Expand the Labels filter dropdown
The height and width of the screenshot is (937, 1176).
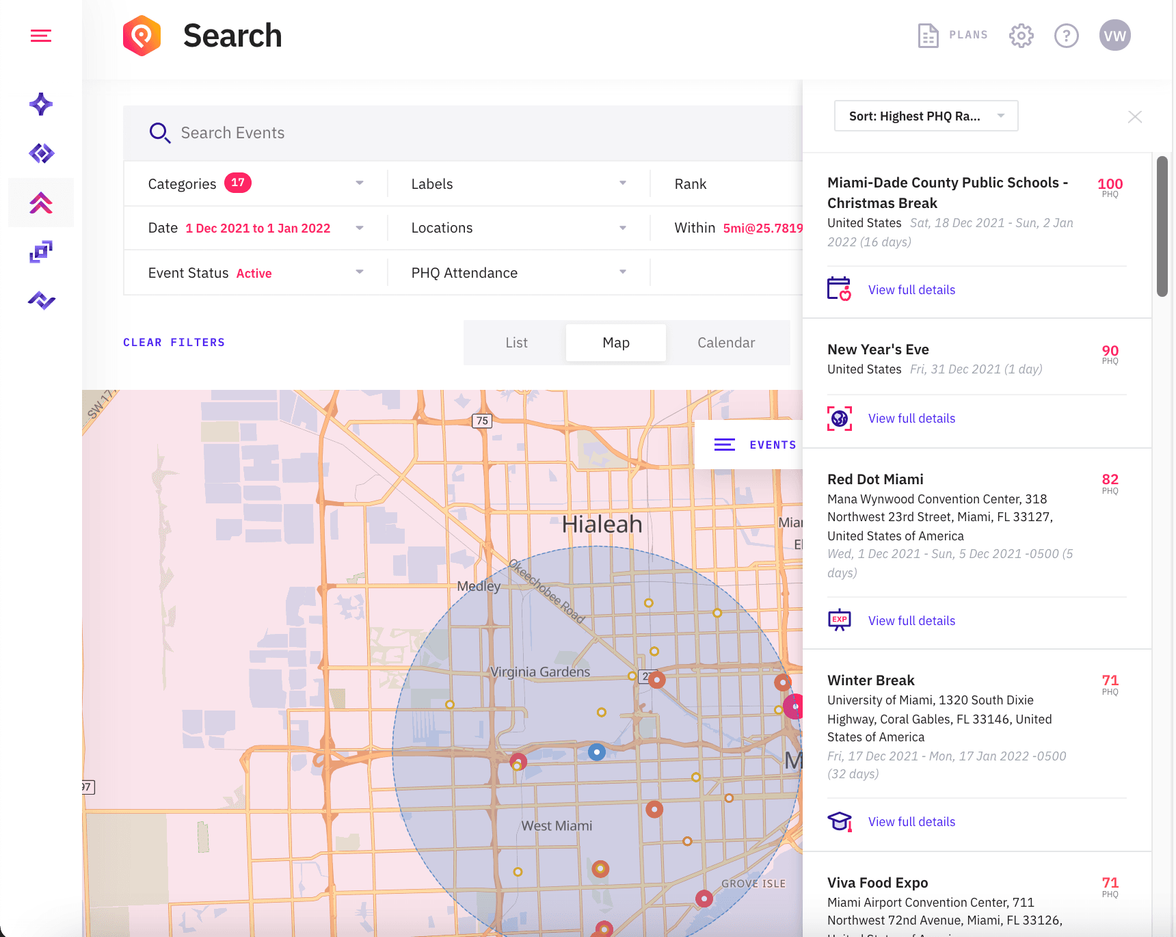tap(518, 184)
